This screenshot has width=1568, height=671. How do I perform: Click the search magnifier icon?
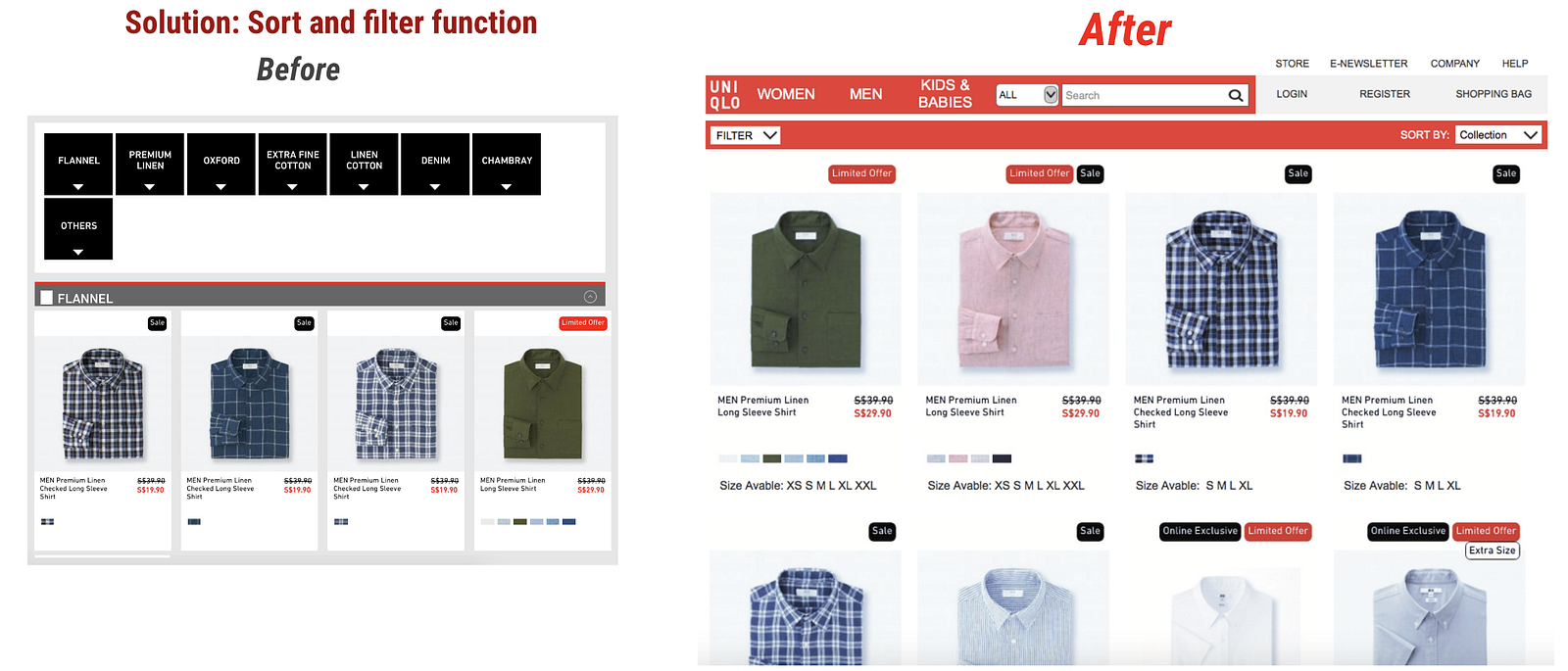click(x=1236, y=95)
